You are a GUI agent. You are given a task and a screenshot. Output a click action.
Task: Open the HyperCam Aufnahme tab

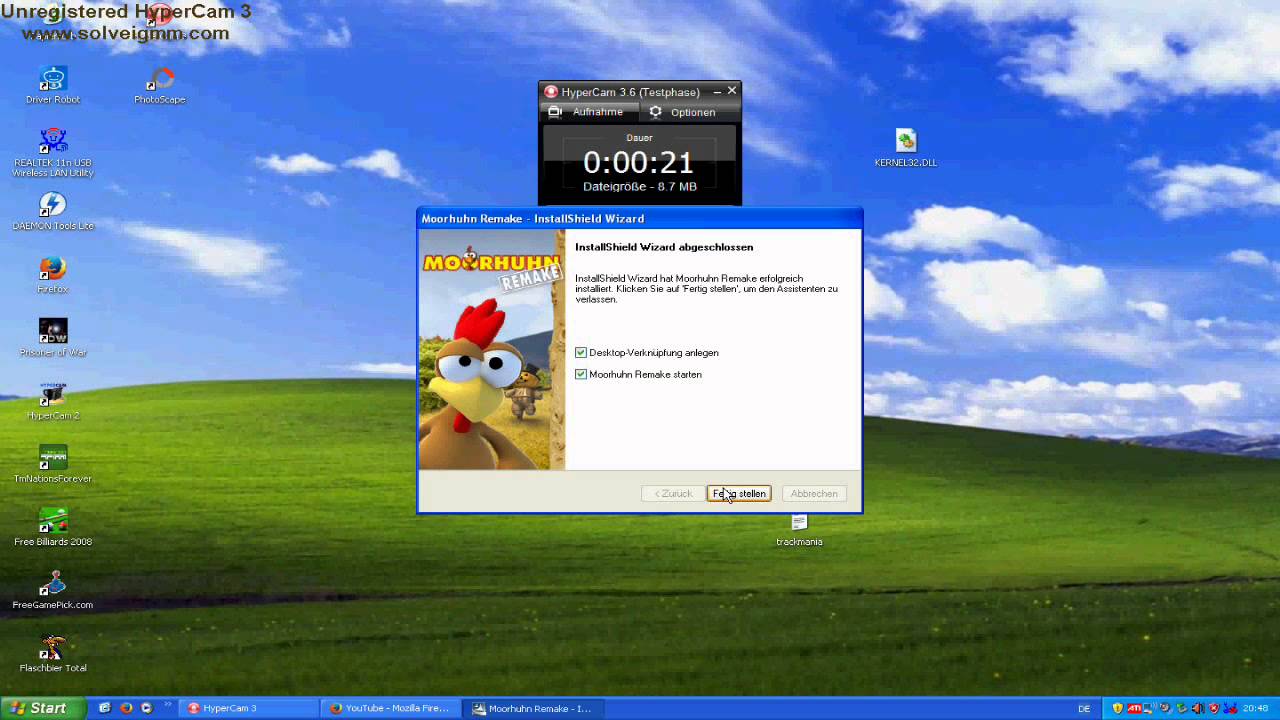[587, 112]
